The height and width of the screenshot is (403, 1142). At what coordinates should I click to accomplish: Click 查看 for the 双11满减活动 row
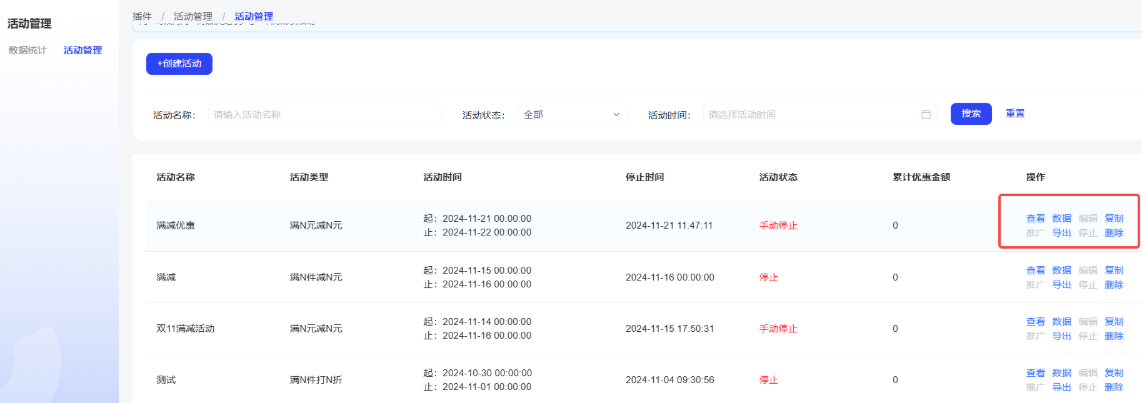(1035, 322)
